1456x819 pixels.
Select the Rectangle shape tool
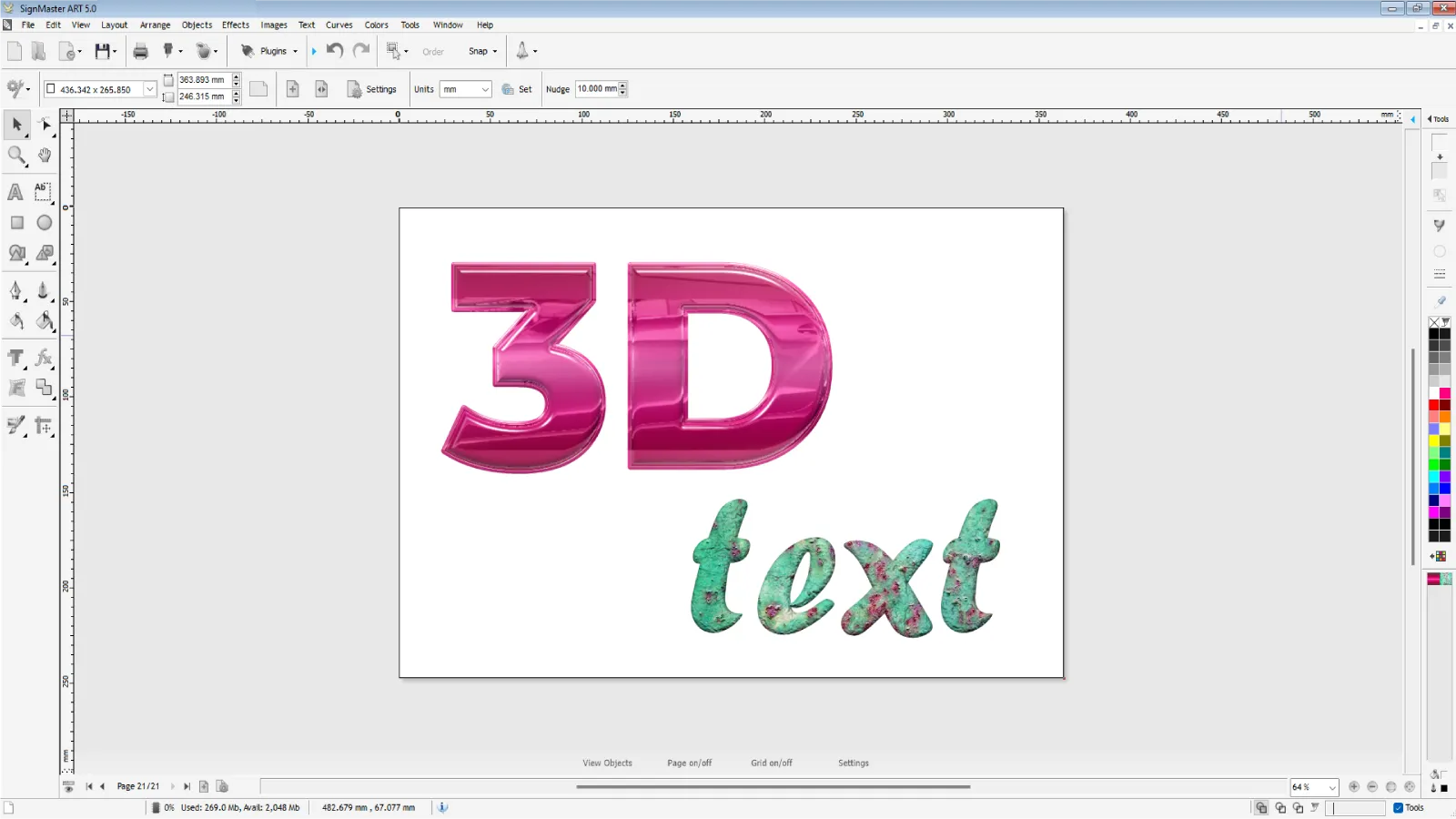tap(16, 223)
